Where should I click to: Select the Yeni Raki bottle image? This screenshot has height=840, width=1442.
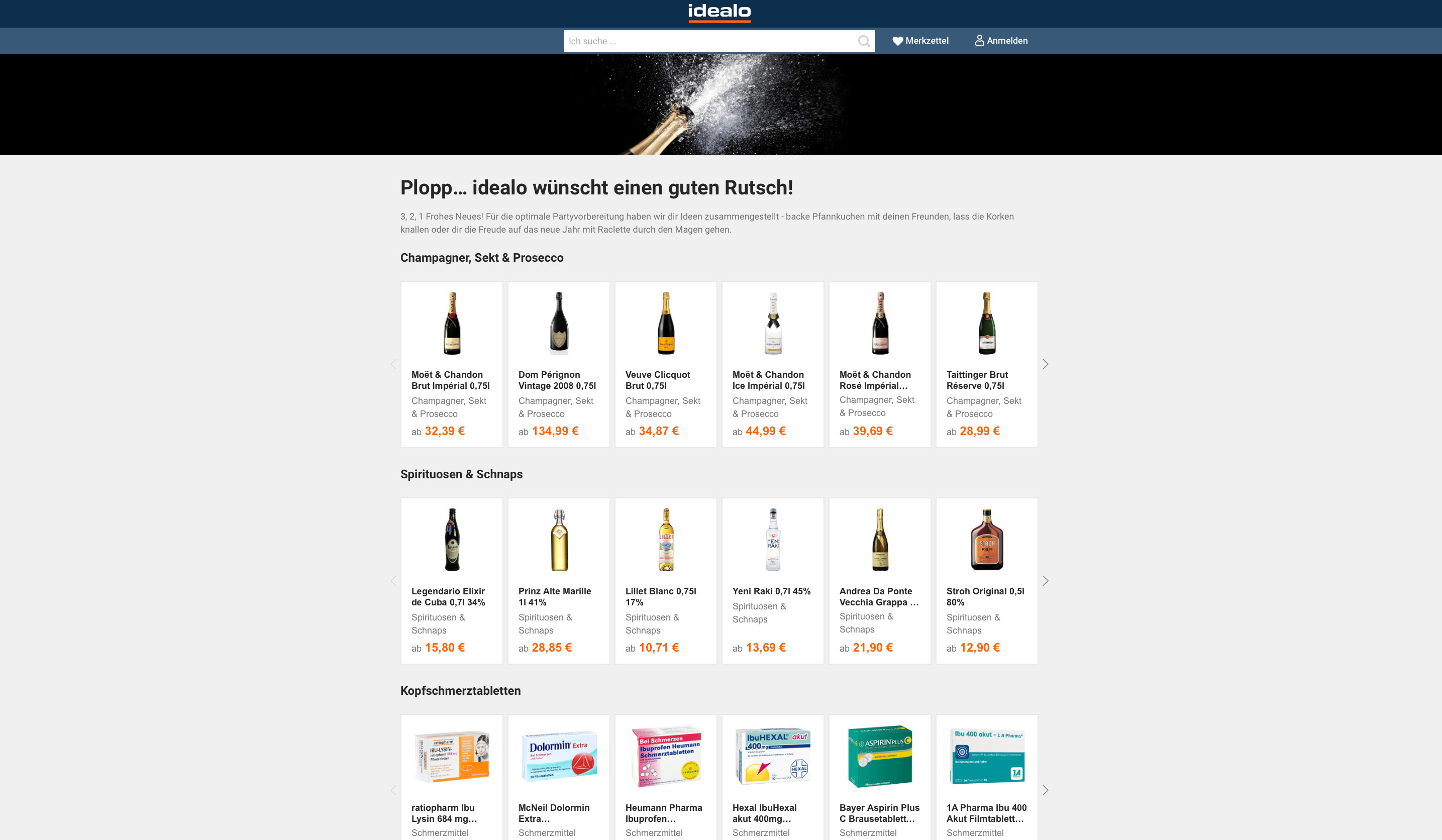(x=773, y=540)
